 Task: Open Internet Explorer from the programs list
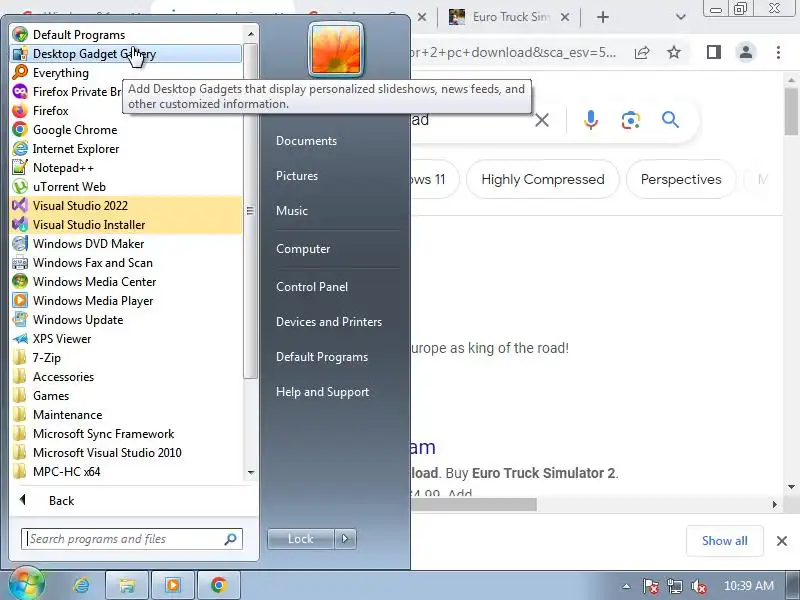[x=126, y=148]
